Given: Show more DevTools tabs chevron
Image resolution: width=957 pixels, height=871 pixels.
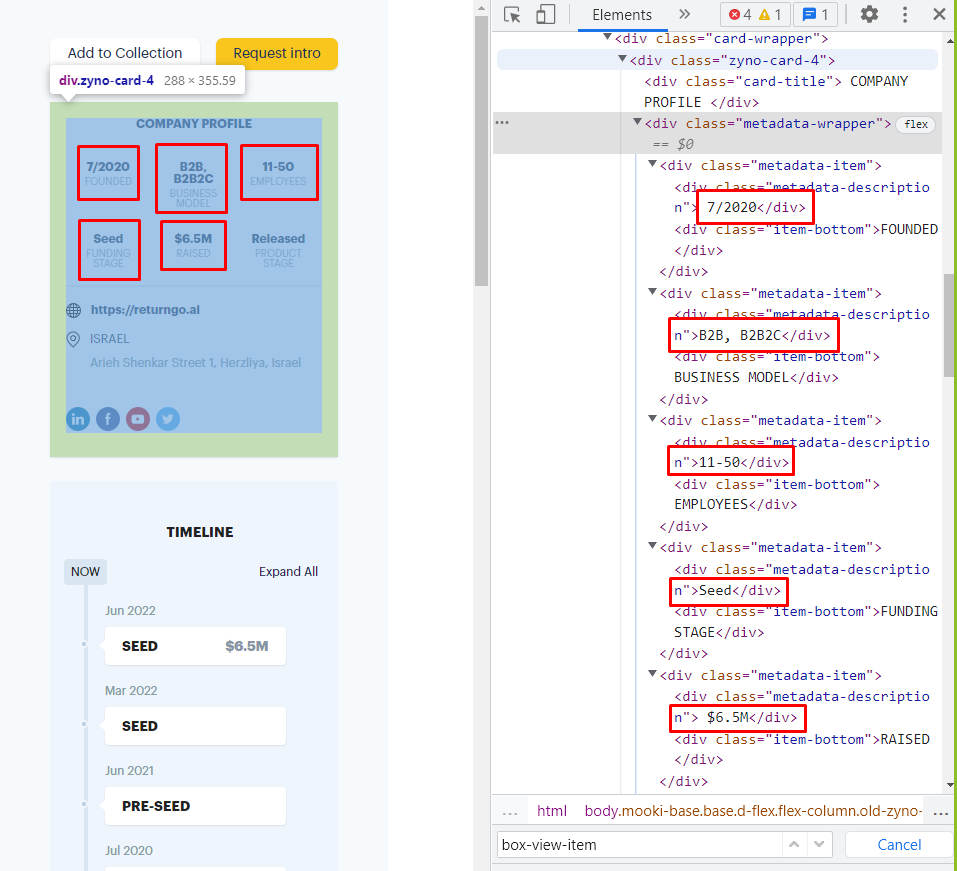Looking at the screenshot, I should point(684,14).
